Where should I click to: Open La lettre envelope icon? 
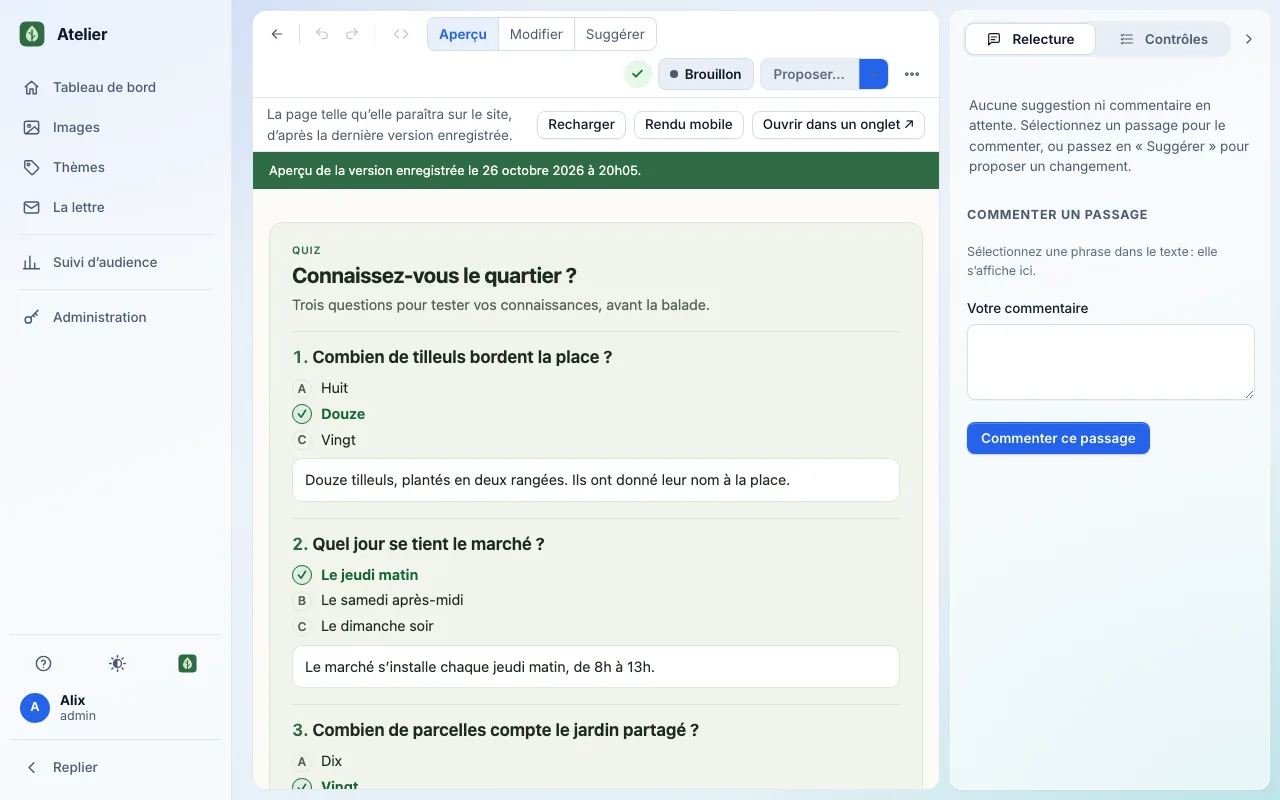point(32,207)
